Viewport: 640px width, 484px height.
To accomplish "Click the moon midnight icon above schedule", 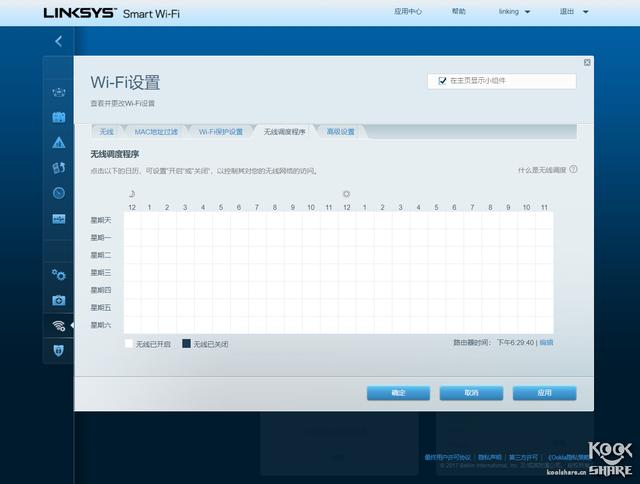I will [x=132, y=194].
